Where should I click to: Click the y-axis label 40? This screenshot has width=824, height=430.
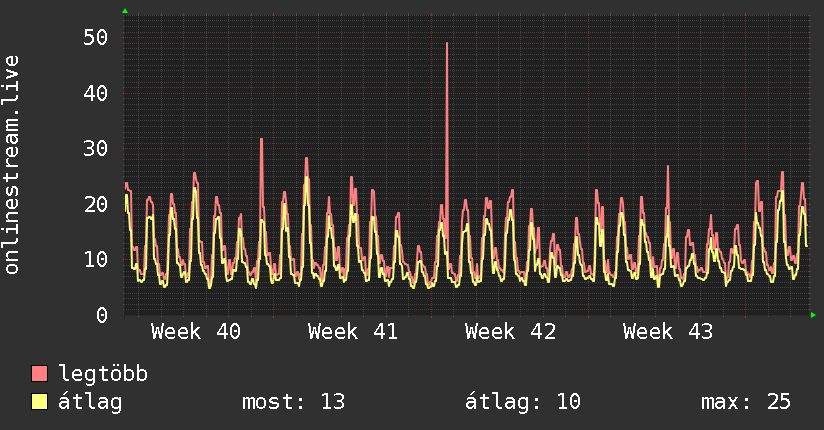coord(96,93)
